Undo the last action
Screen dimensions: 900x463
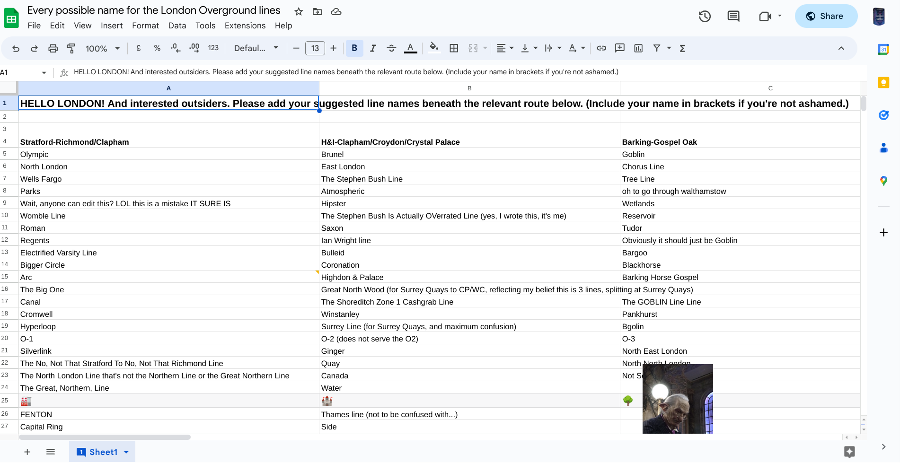click(x=15, y=49)
